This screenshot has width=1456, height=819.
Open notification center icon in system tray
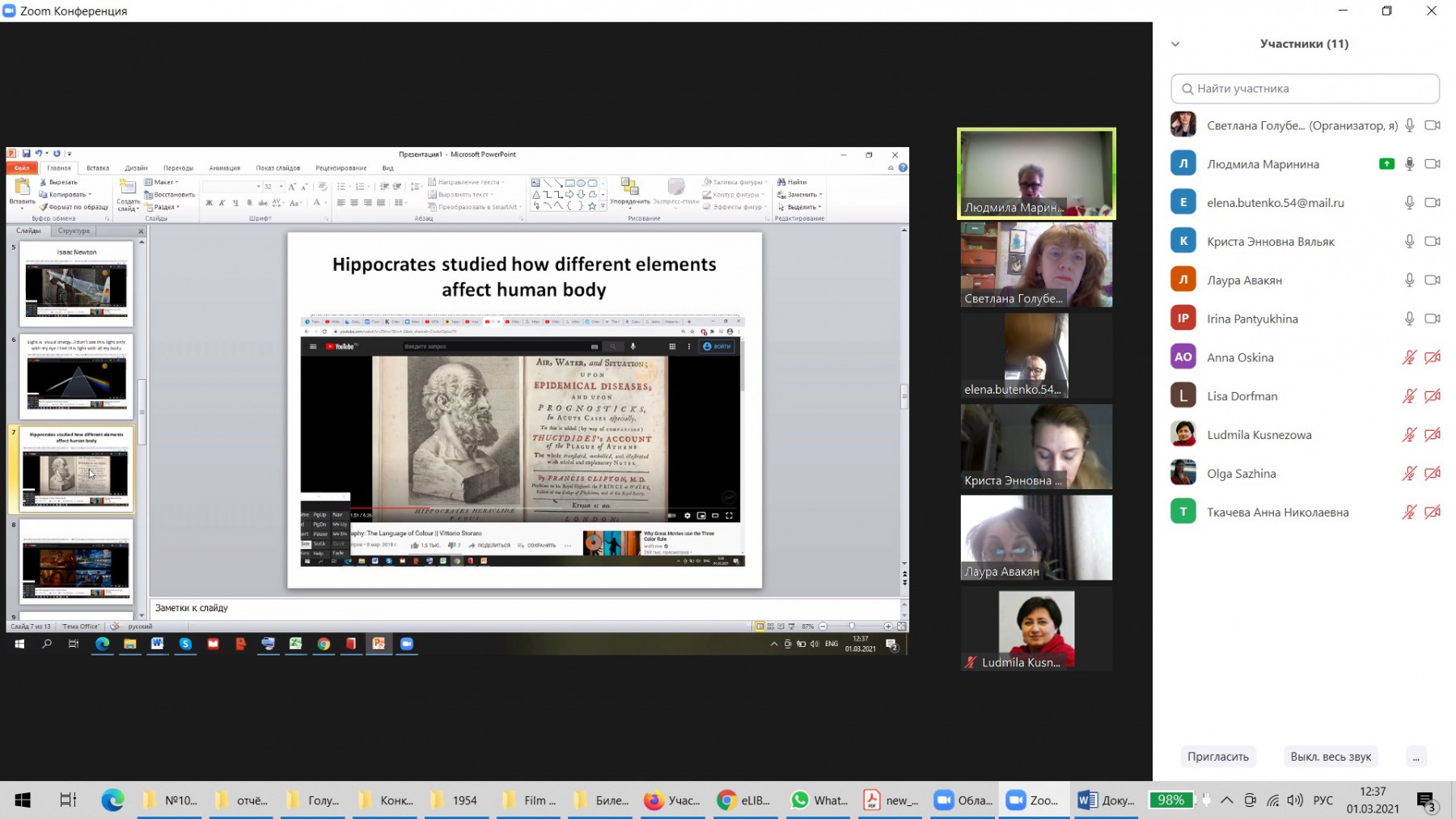point(1427,800)
